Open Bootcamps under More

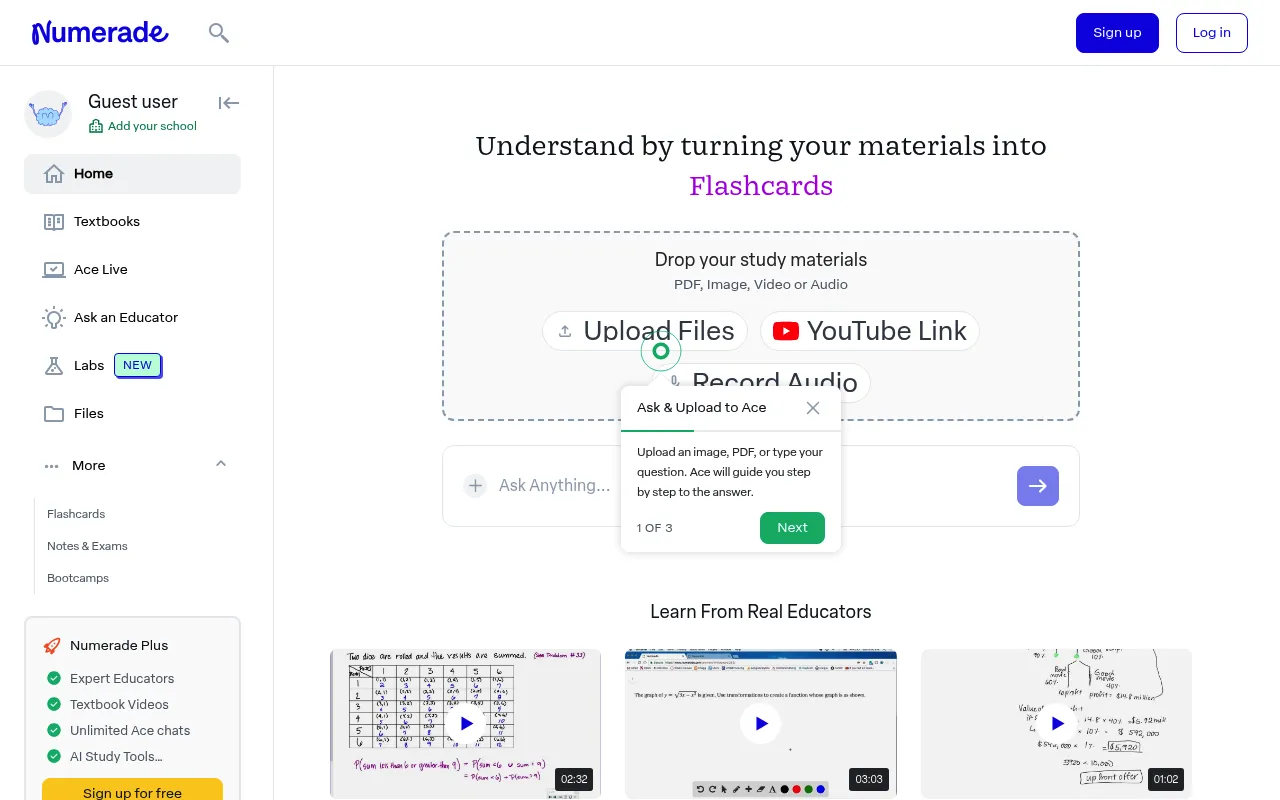pyautogui.click(x=78, y=578)
